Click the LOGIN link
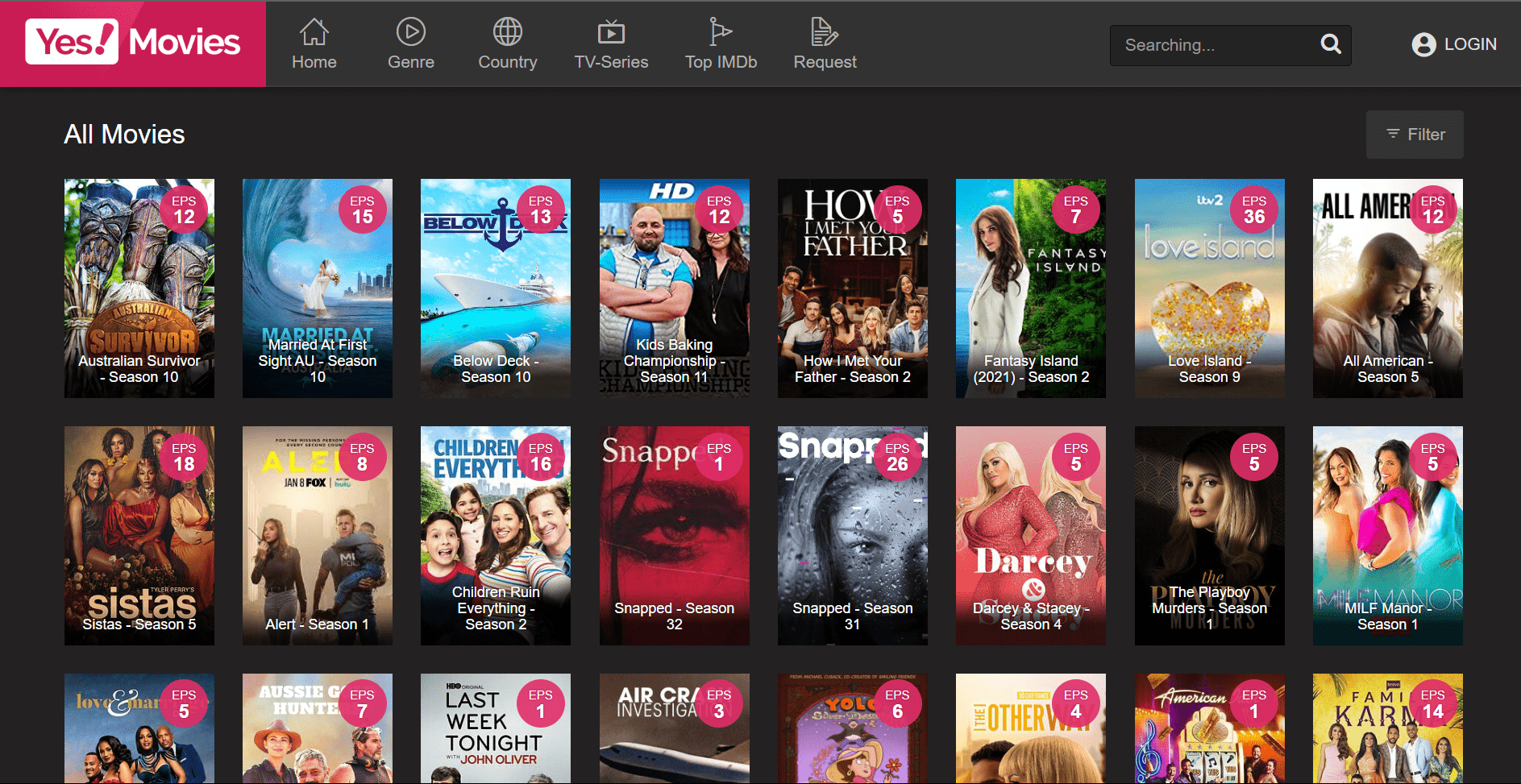This screenshot has width=1521, height=784. 1470,44
